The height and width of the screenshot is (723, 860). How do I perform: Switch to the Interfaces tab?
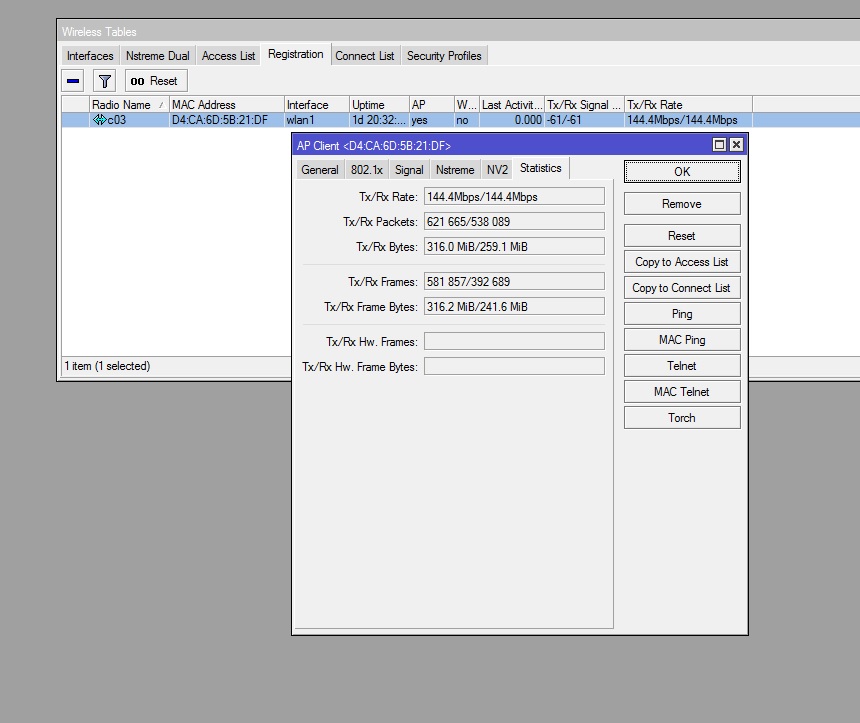[90, 56]
